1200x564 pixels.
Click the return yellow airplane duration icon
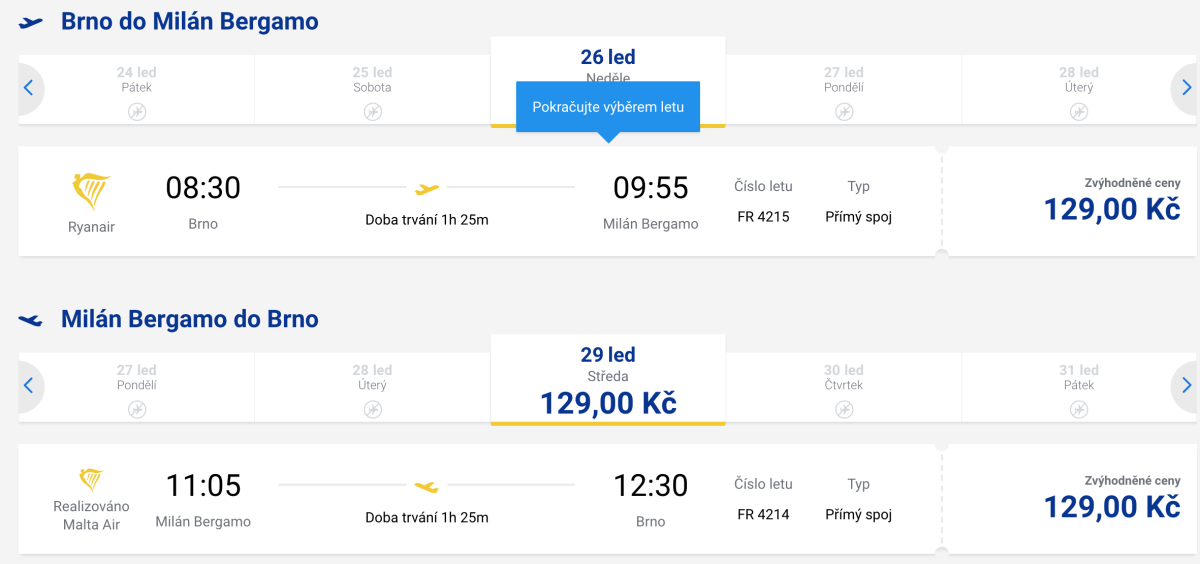click(427, 487)
